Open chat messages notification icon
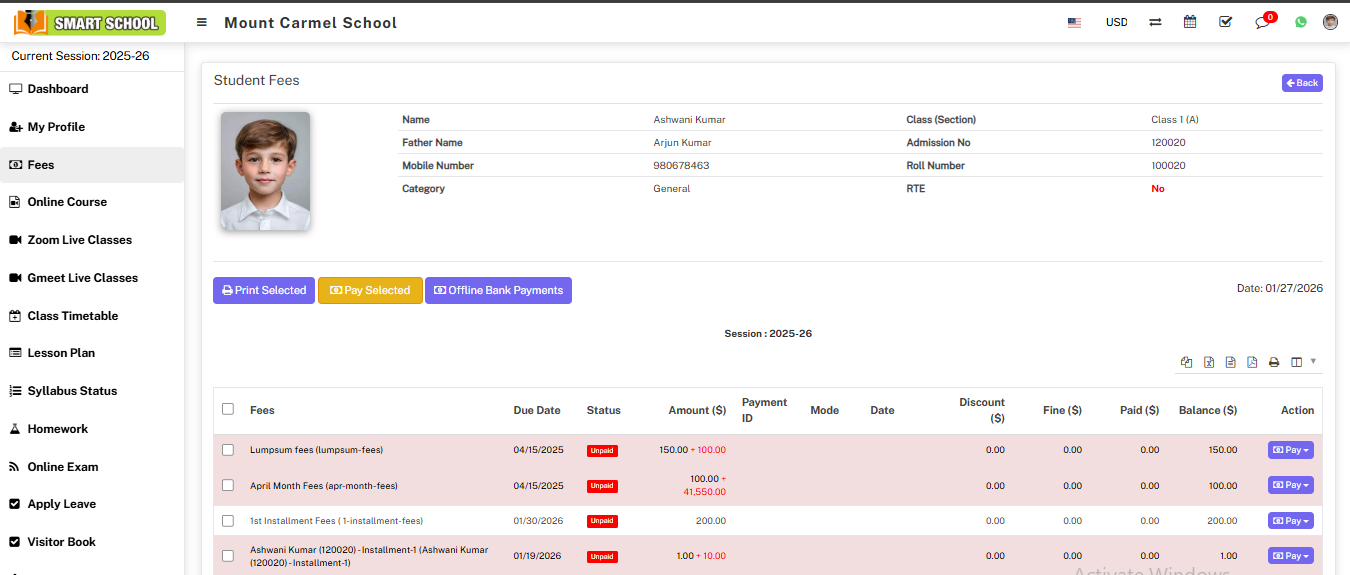The width and height of the screenshot is (1350, 575). coord(1262,23)
